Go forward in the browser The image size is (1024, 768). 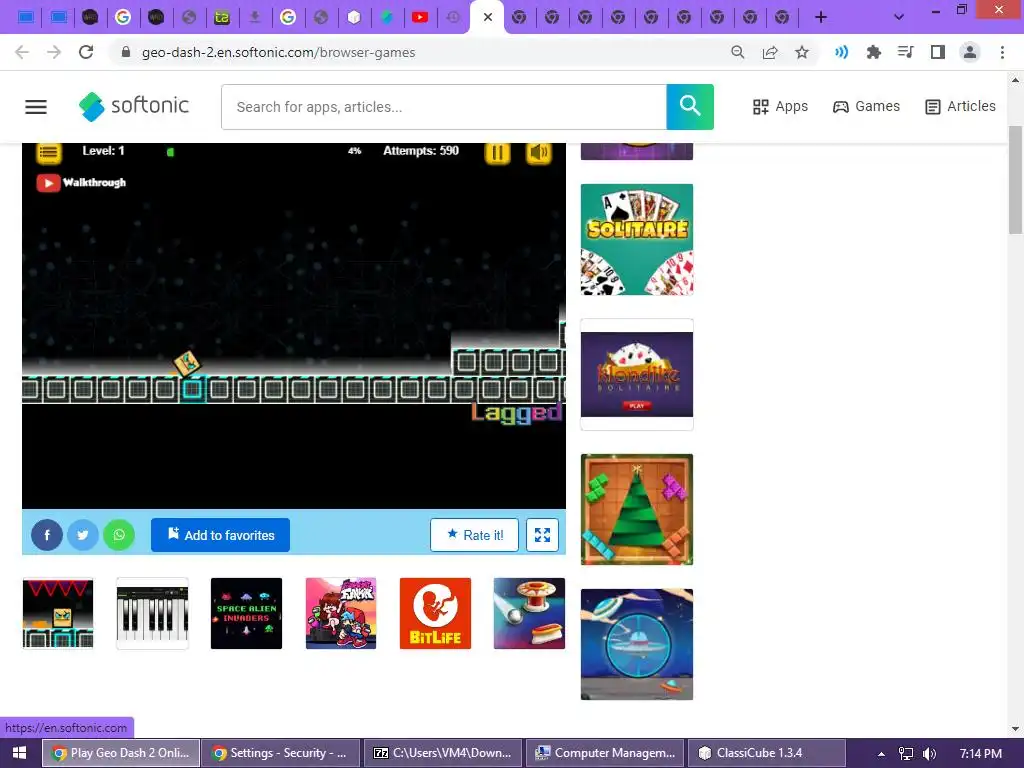coord(54,52)
